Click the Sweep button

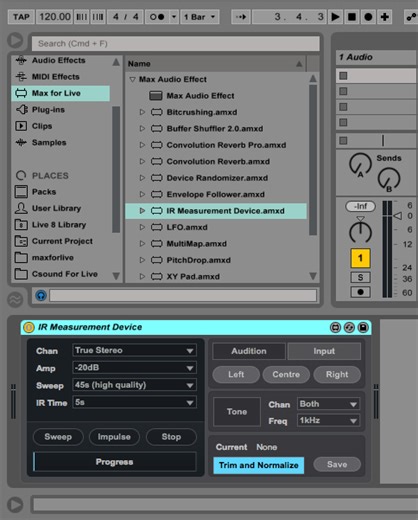(58, 437)
